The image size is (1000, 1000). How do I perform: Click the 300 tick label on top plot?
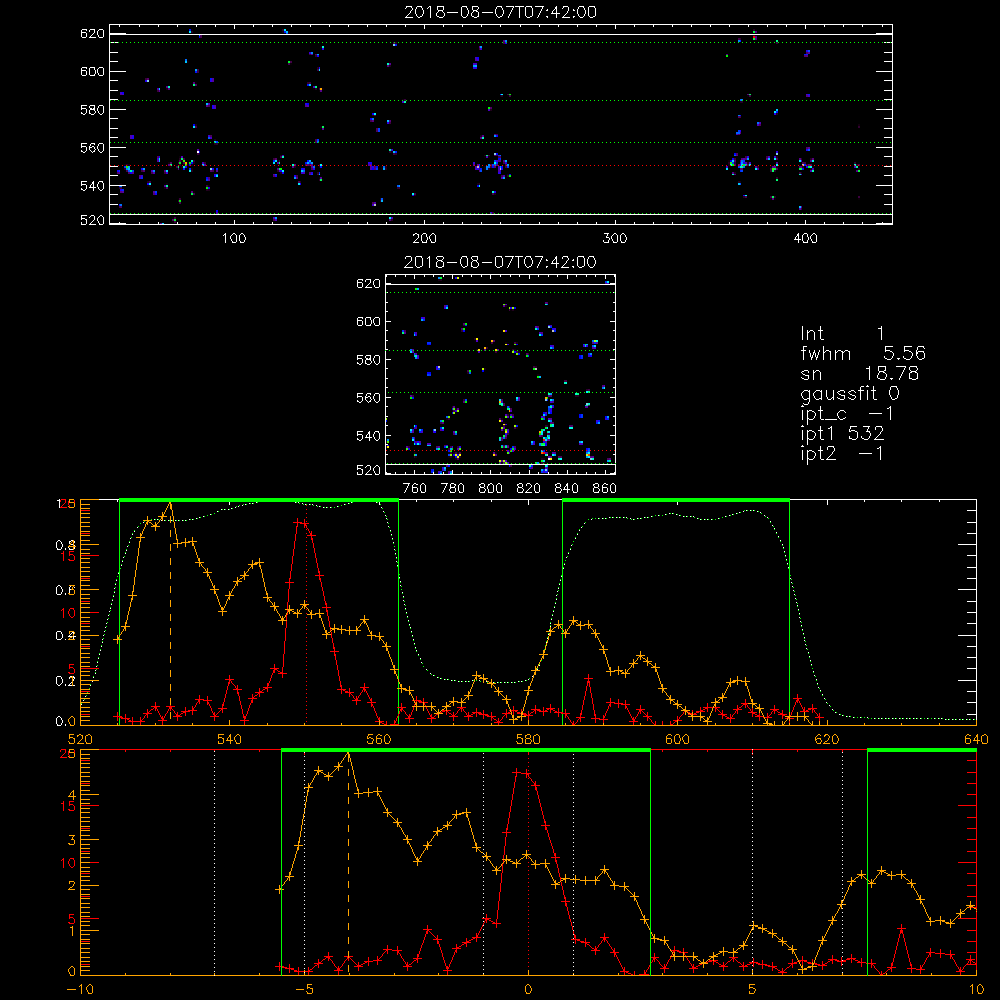[x=615, y=239]
